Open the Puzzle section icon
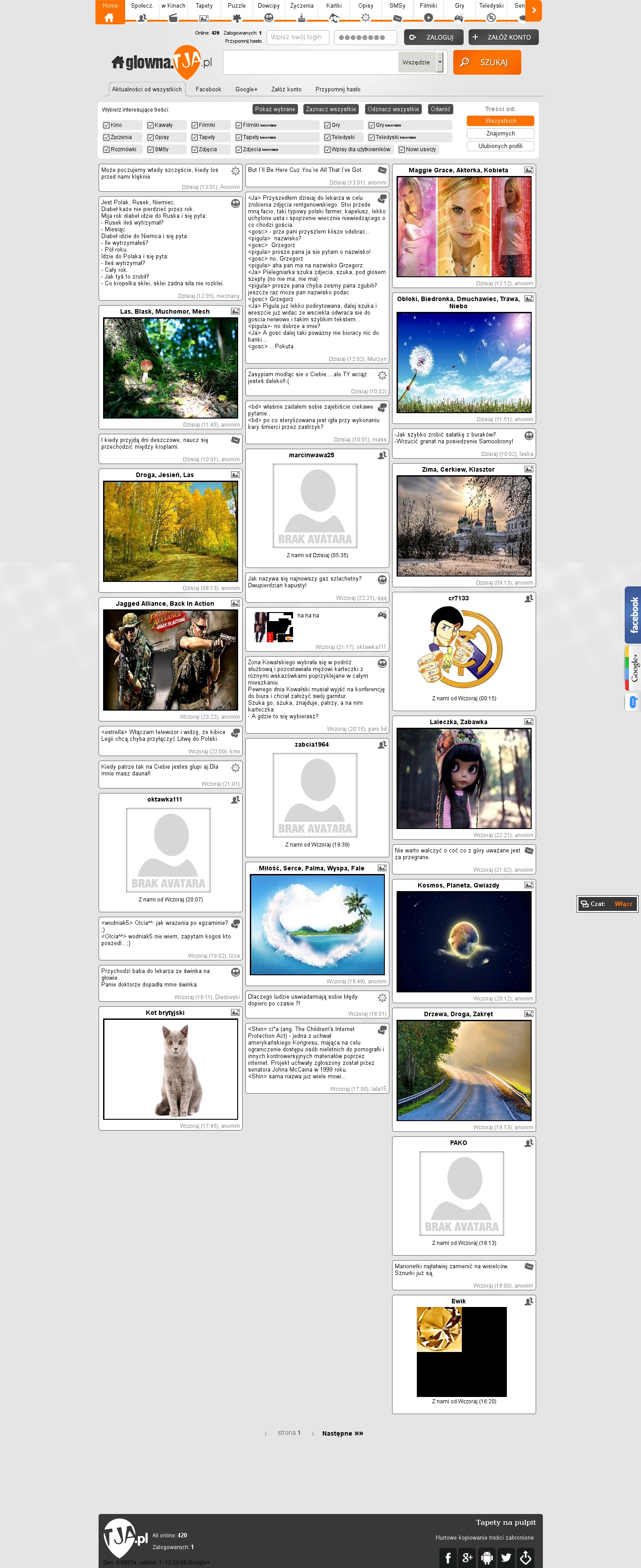 coord(237,18)
